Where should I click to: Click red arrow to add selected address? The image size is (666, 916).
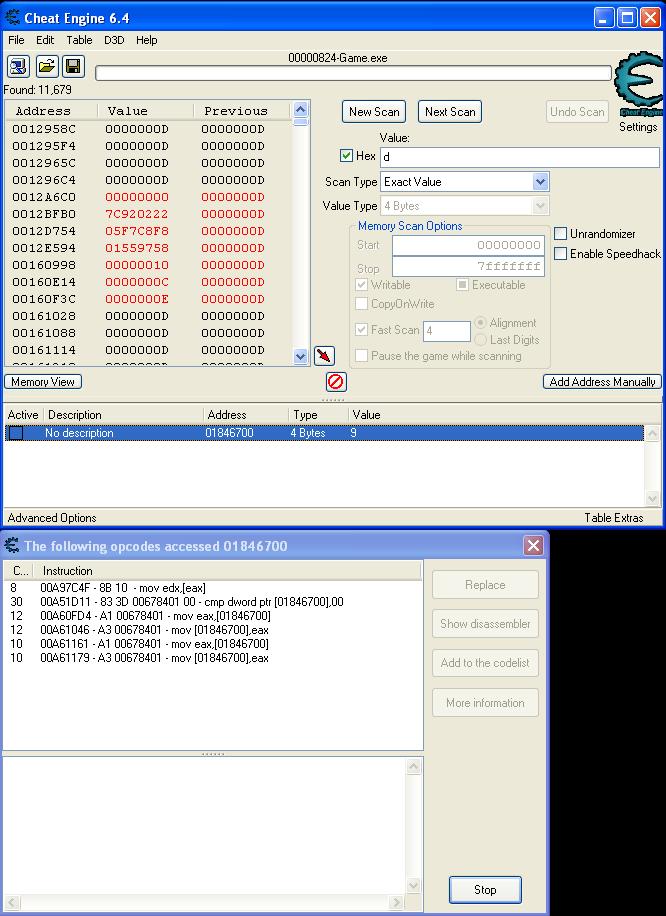[x=324, y=356]
